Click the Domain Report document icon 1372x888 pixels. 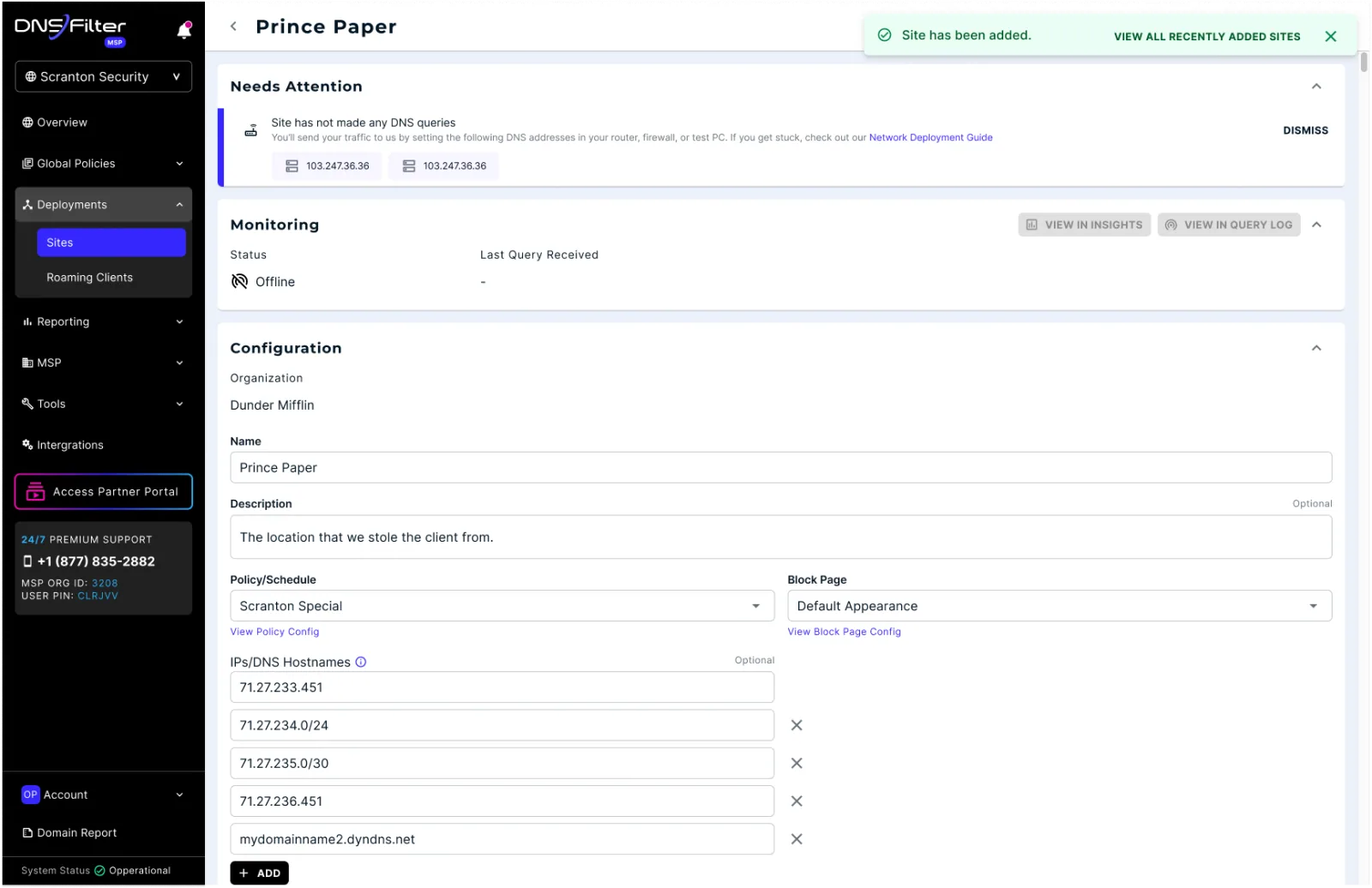pos(27,833)
